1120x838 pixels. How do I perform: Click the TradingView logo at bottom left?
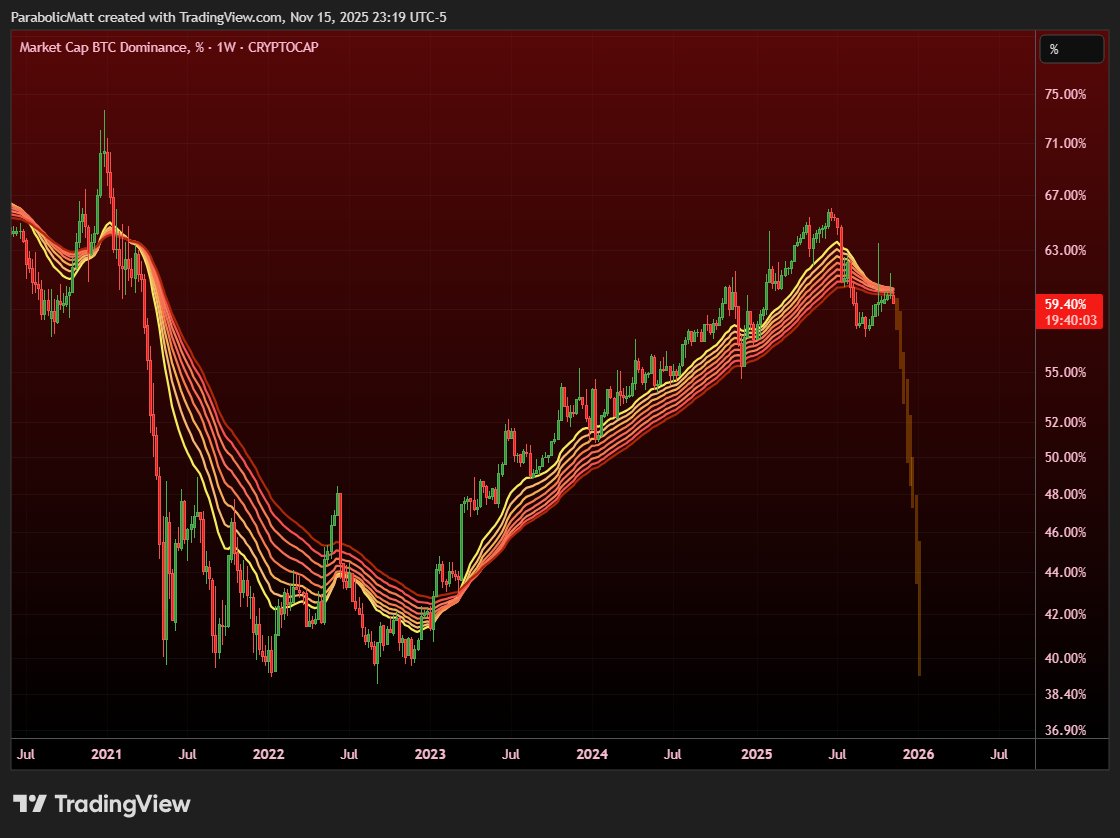(100, 804)
